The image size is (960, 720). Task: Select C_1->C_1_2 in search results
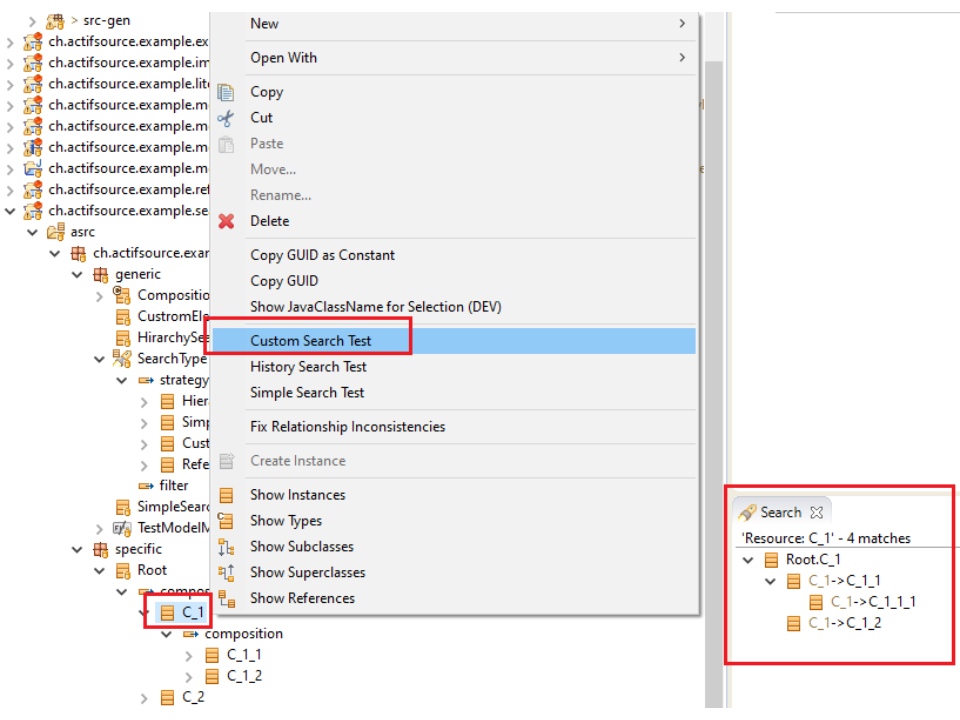(x=844, y=623)
